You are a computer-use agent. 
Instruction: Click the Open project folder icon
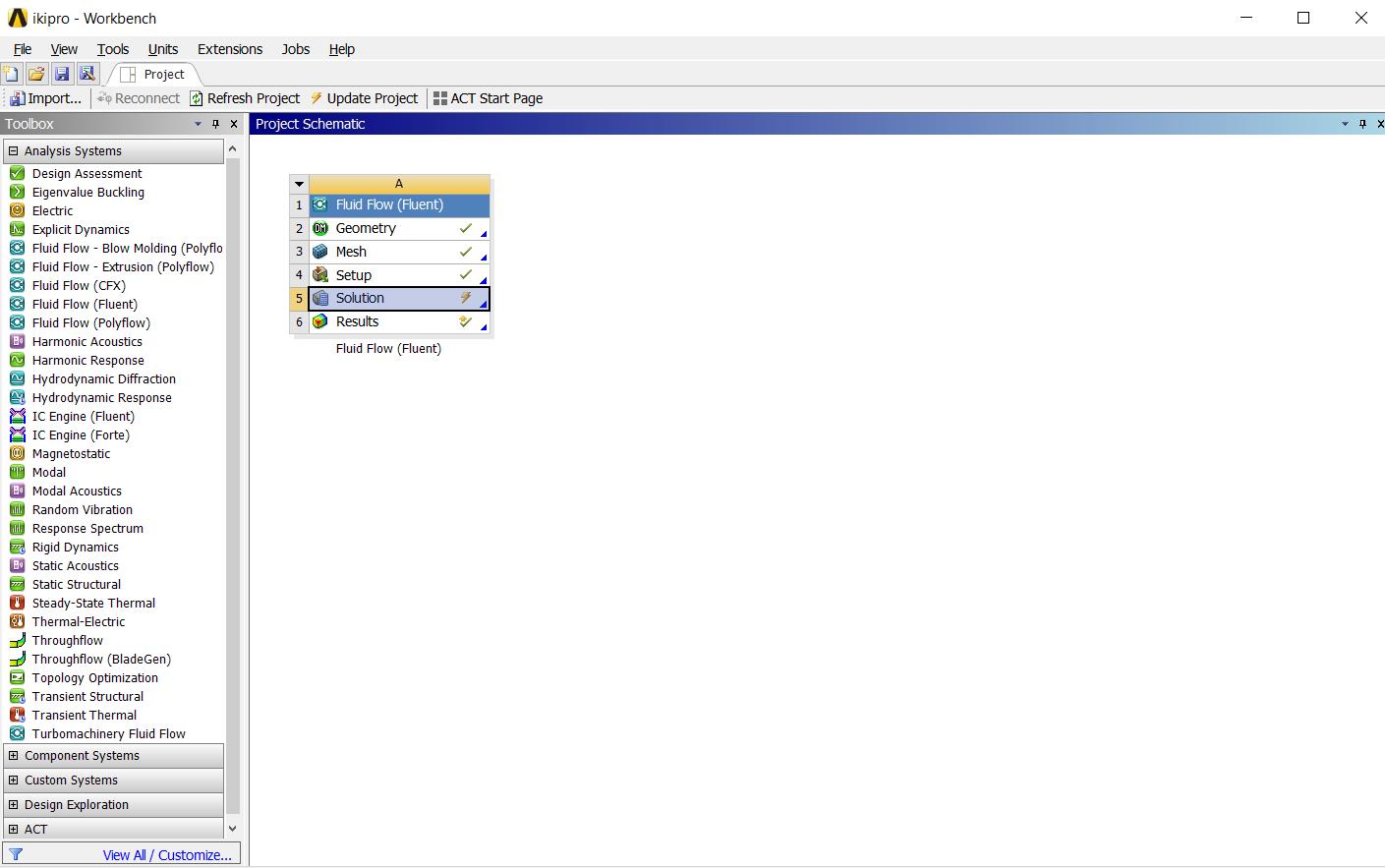click(x=36, y=74)
